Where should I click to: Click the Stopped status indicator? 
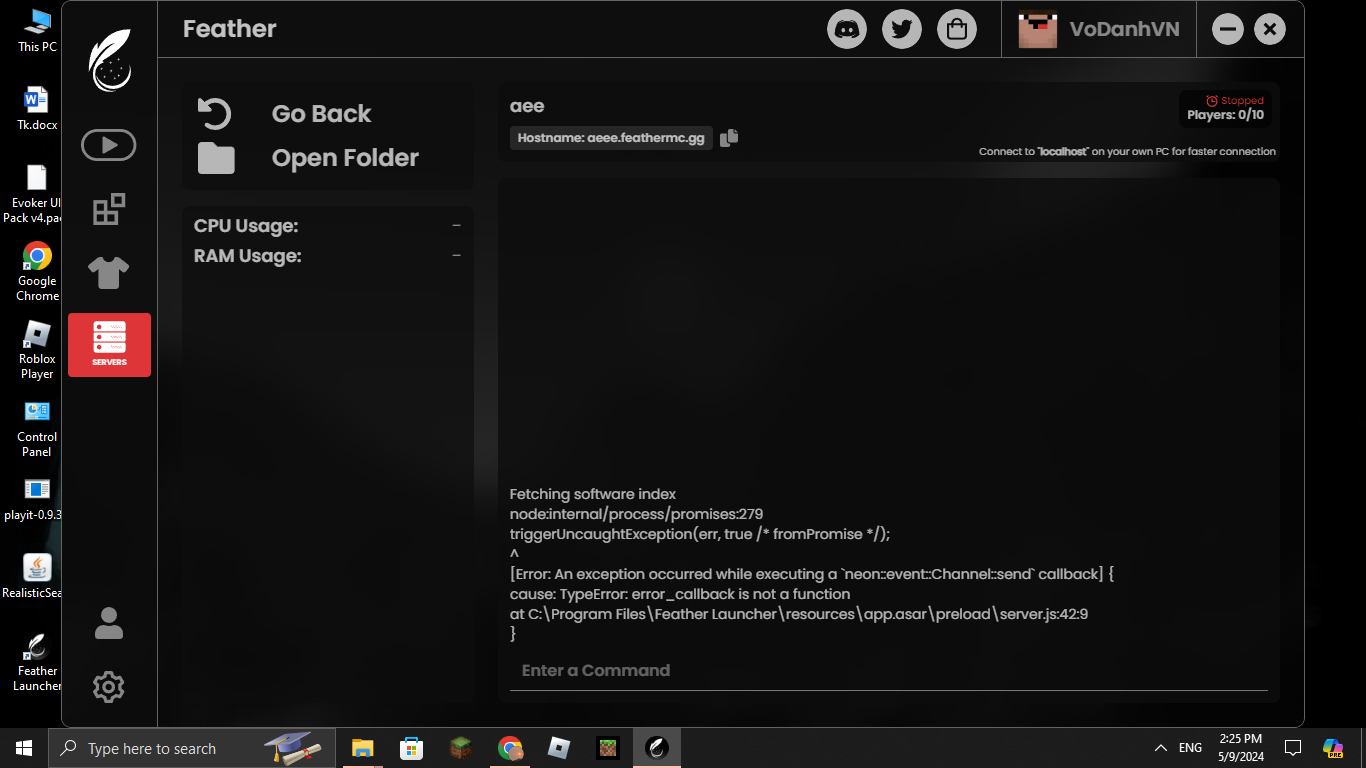tap(1235, 101)
